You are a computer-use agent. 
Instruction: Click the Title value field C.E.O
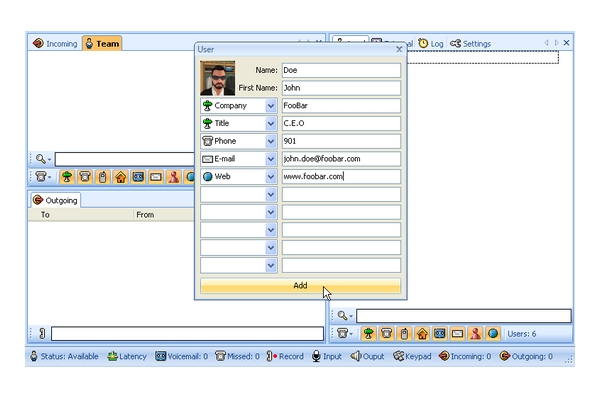(x=341, y=123)
